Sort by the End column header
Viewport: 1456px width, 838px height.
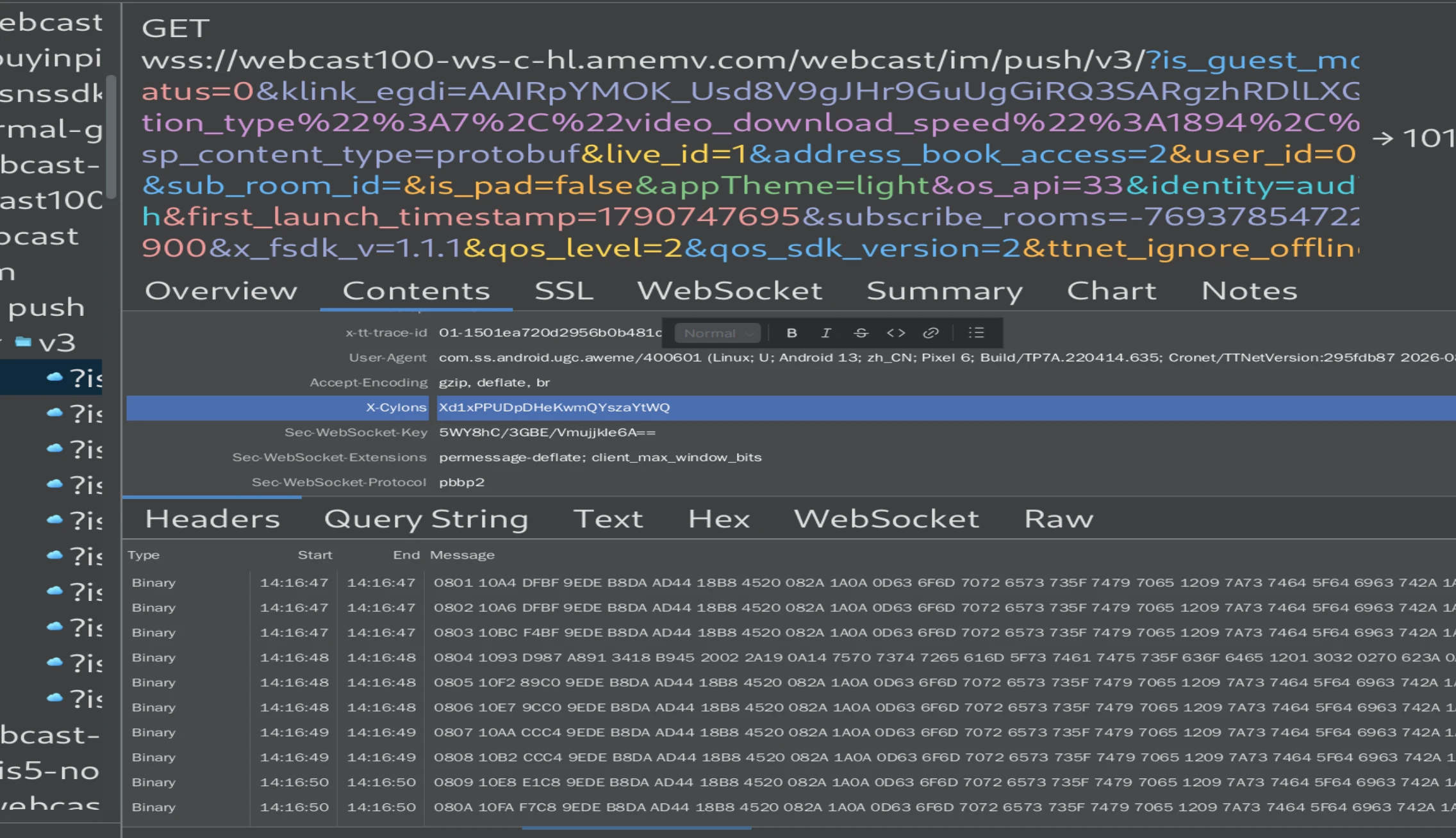point(406,555)
